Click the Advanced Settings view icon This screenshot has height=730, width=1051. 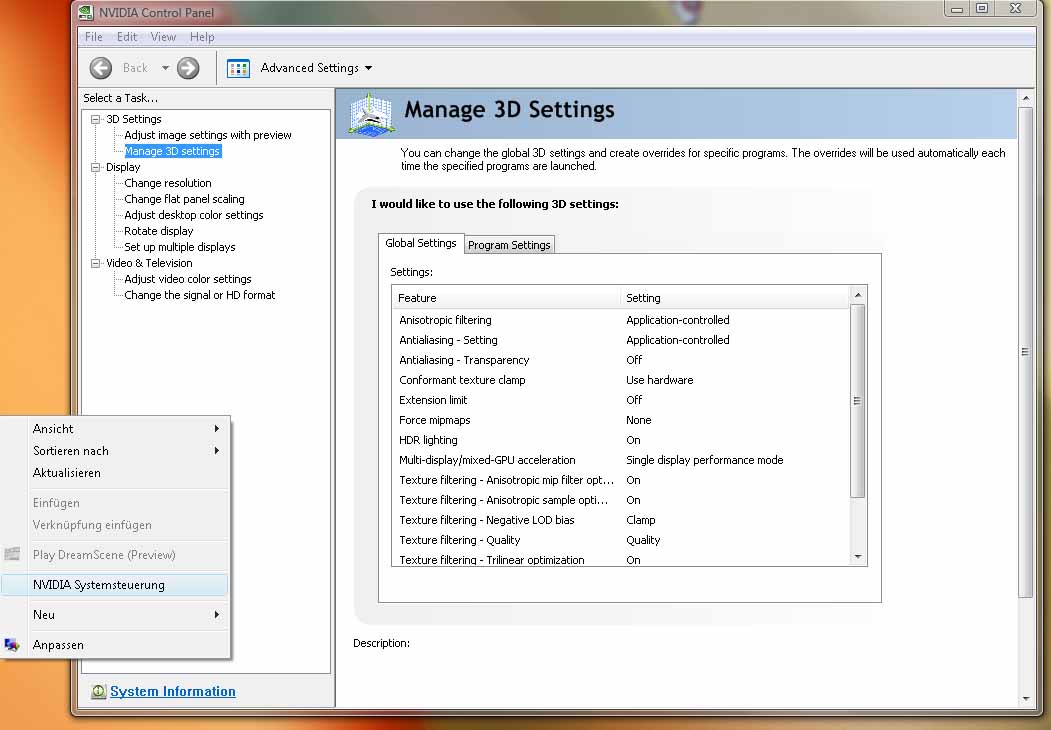[x=238, y=68]
